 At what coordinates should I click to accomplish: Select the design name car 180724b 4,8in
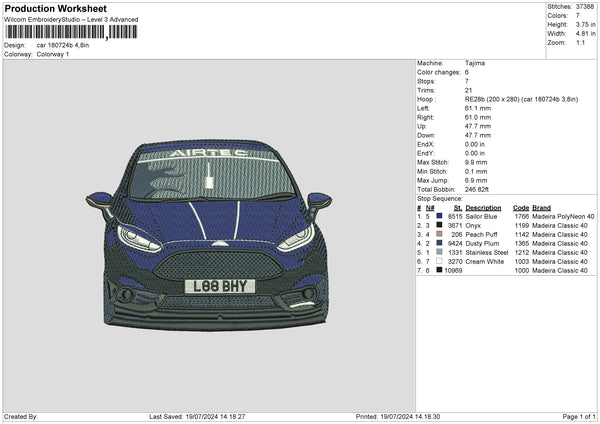tap(63, 45)
